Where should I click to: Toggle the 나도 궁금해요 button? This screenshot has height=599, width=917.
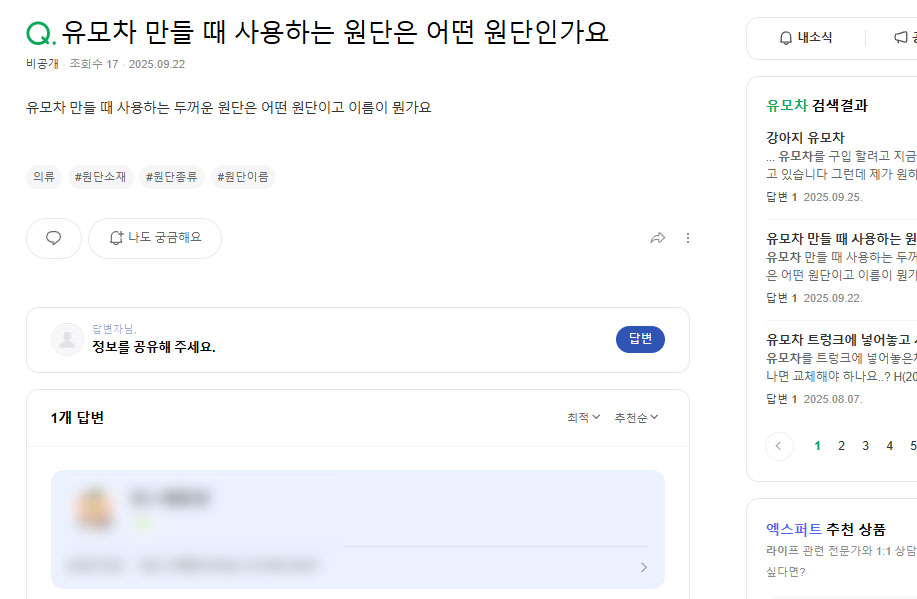tap(155, 238)
